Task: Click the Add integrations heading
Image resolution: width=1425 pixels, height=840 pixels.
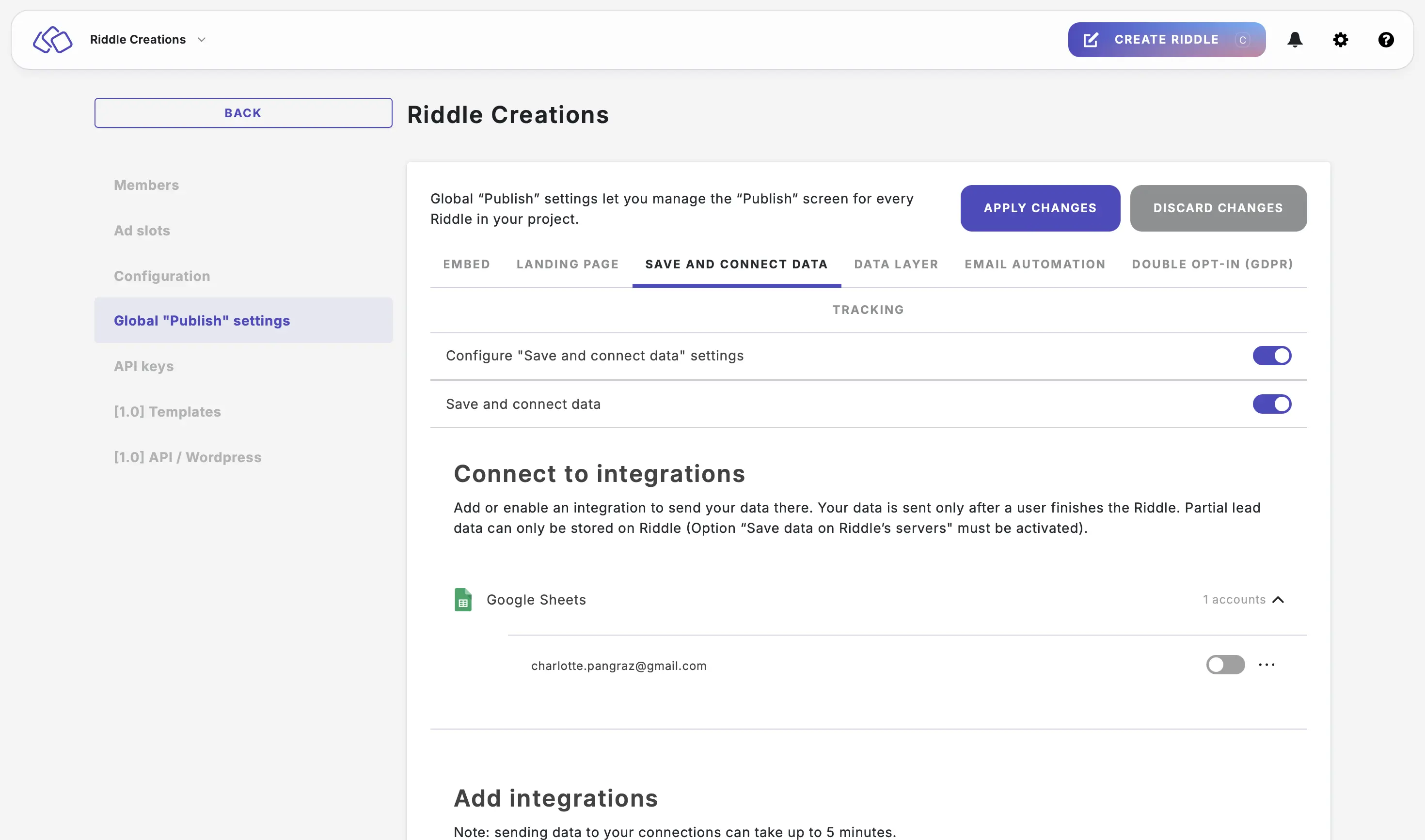Action: (555, 798)
